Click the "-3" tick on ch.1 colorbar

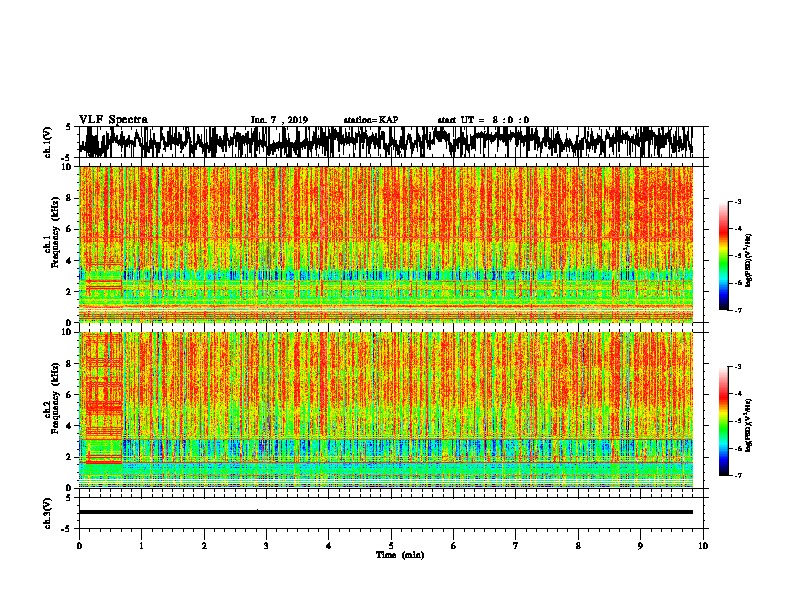coord(737,202)
